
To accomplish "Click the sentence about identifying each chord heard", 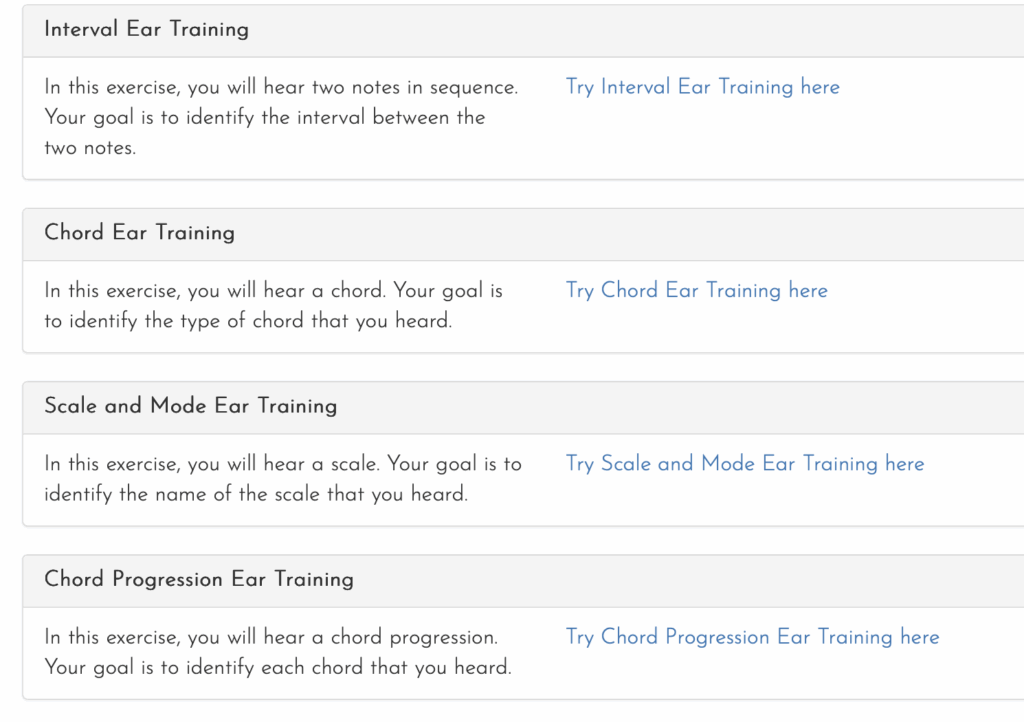I will 277,667.
